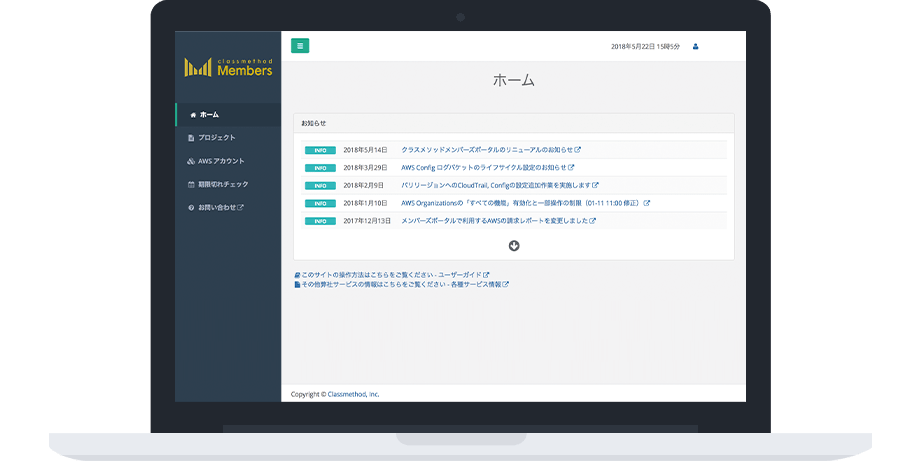Select ホーム in the sidebar

point(209,115)
